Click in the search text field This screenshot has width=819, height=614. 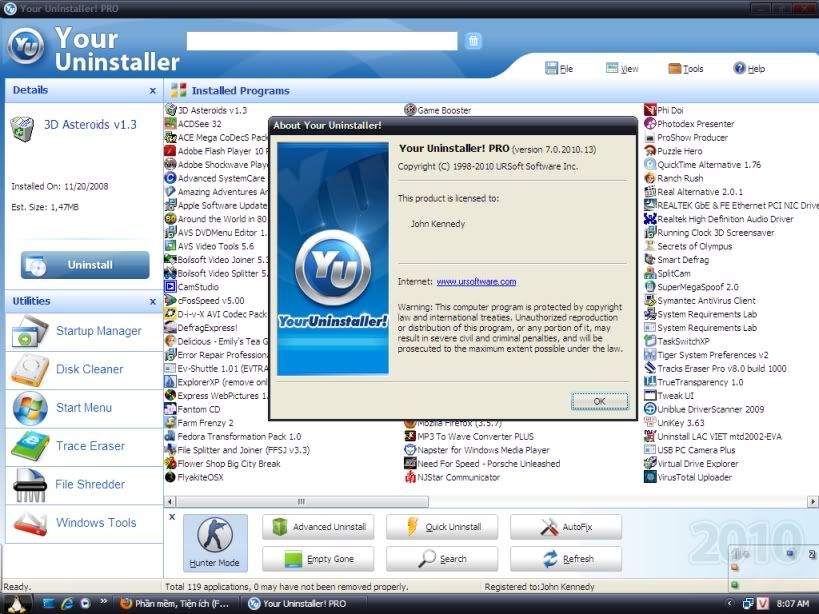tap(322, 41)
